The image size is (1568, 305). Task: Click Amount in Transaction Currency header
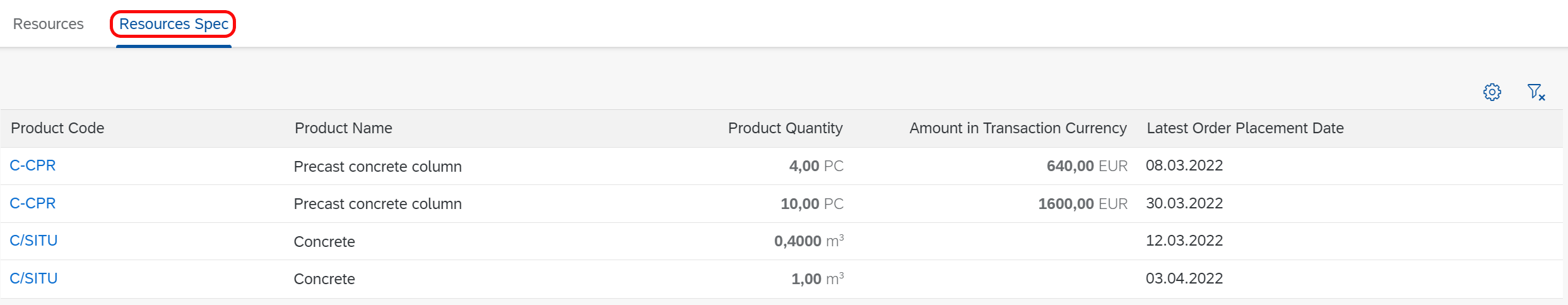tap(1018, 128)
